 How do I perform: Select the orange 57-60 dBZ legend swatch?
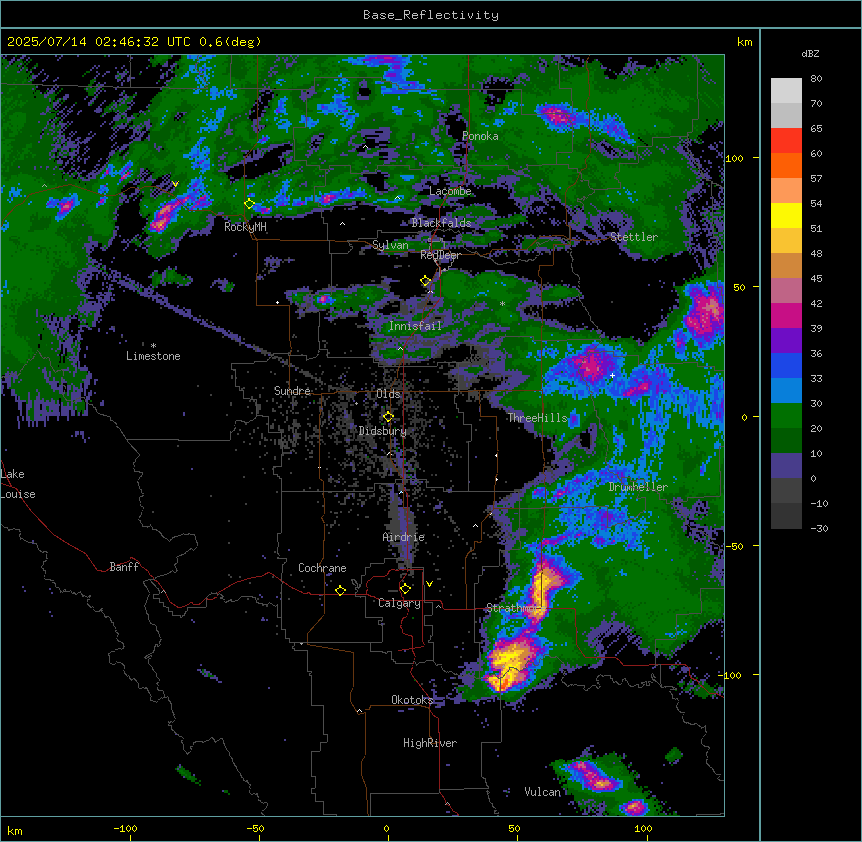(786, 165)
